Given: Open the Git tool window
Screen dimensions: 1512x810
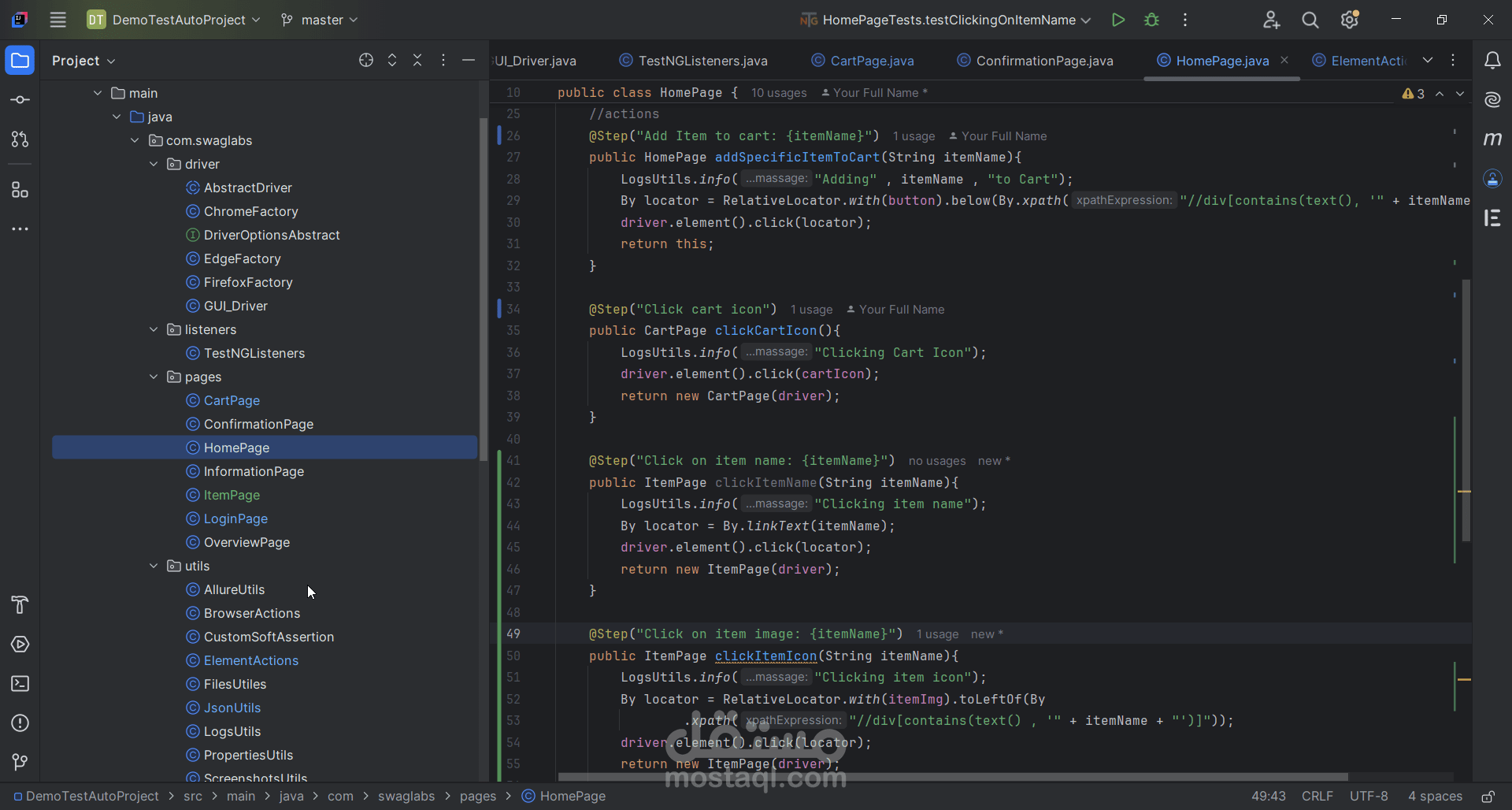Looking at the screenshot, I should coord(20,762).
